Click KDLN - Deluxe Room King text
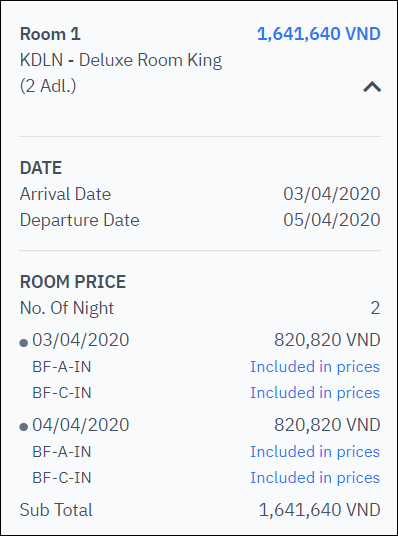This screenshot has height=536, width=398. click(121, 61)
